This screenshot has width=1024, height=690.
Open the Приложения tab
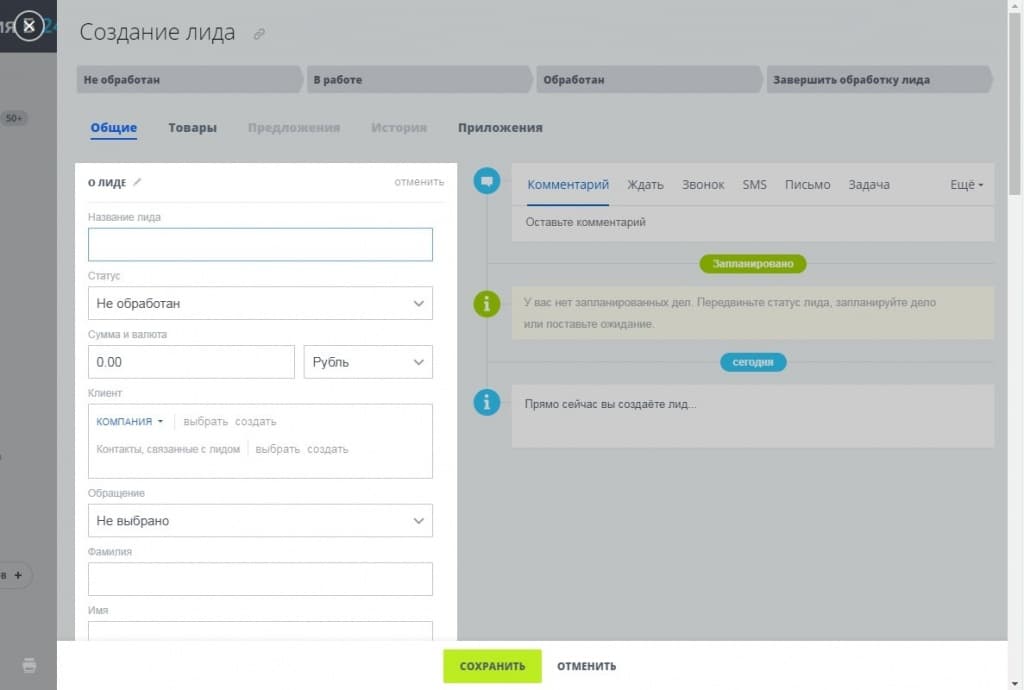[500, 128]
